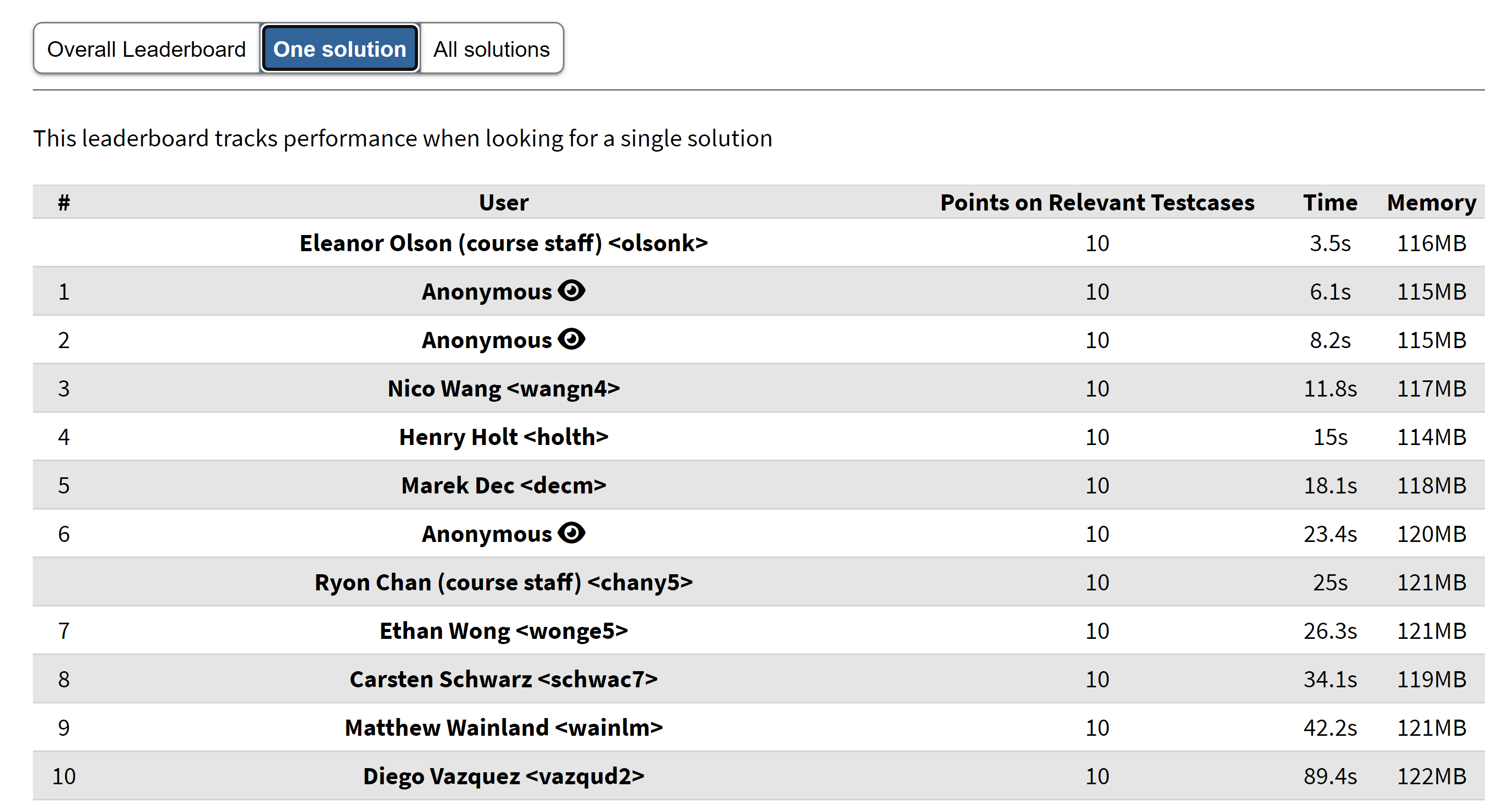Click Diego Vazquez <vazqud2> name
The image size is (1512, 803).
tap(503, 776)
